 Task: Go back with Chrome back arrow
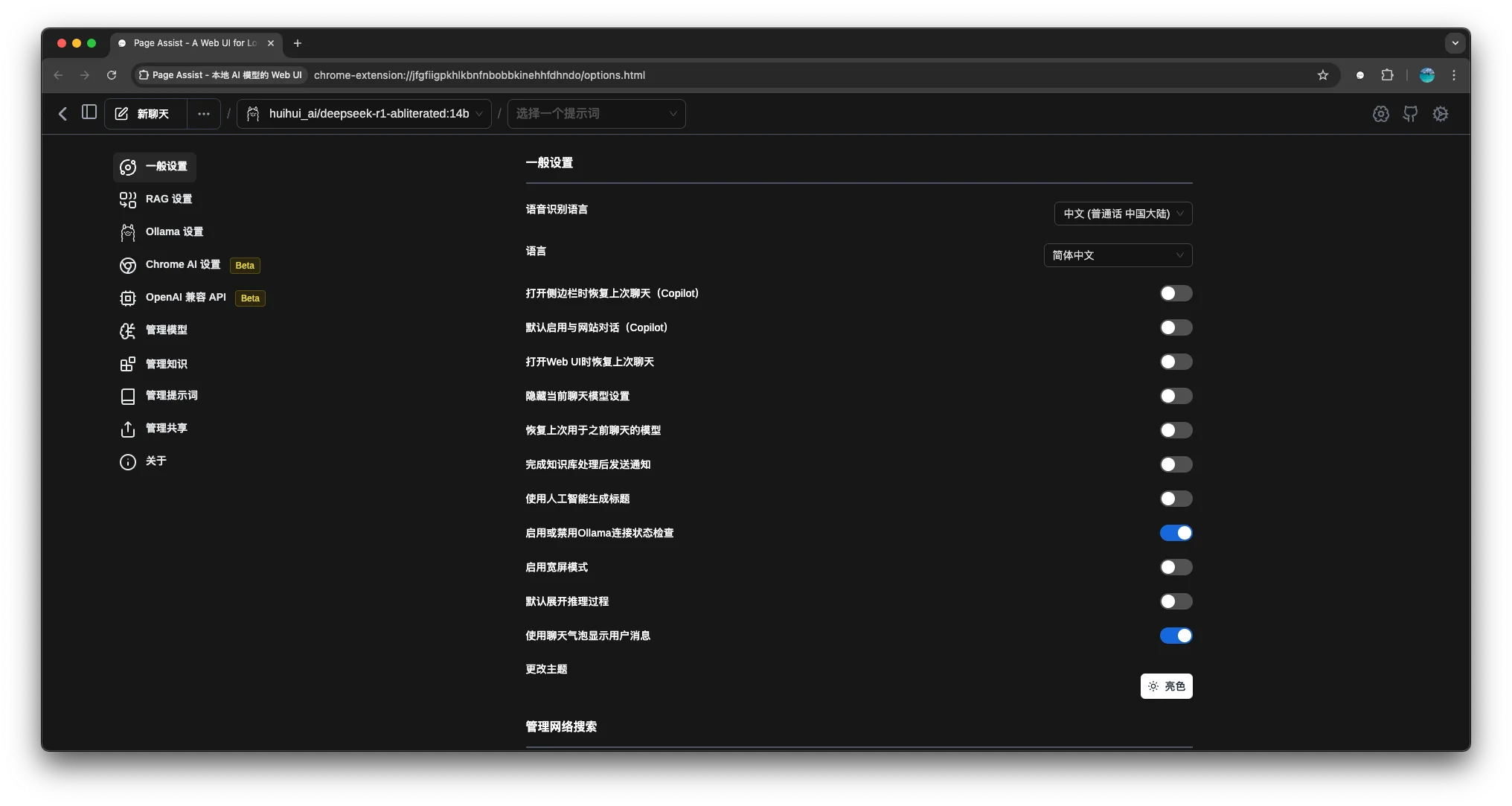click(58, 75)
